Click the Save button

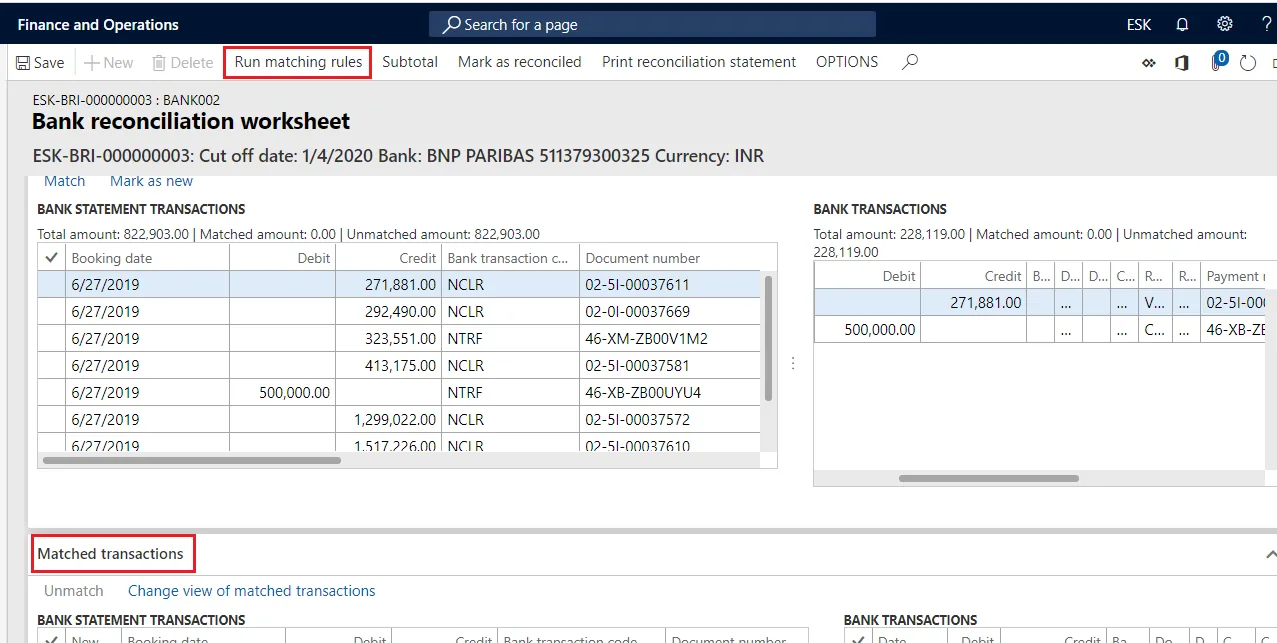40,62
